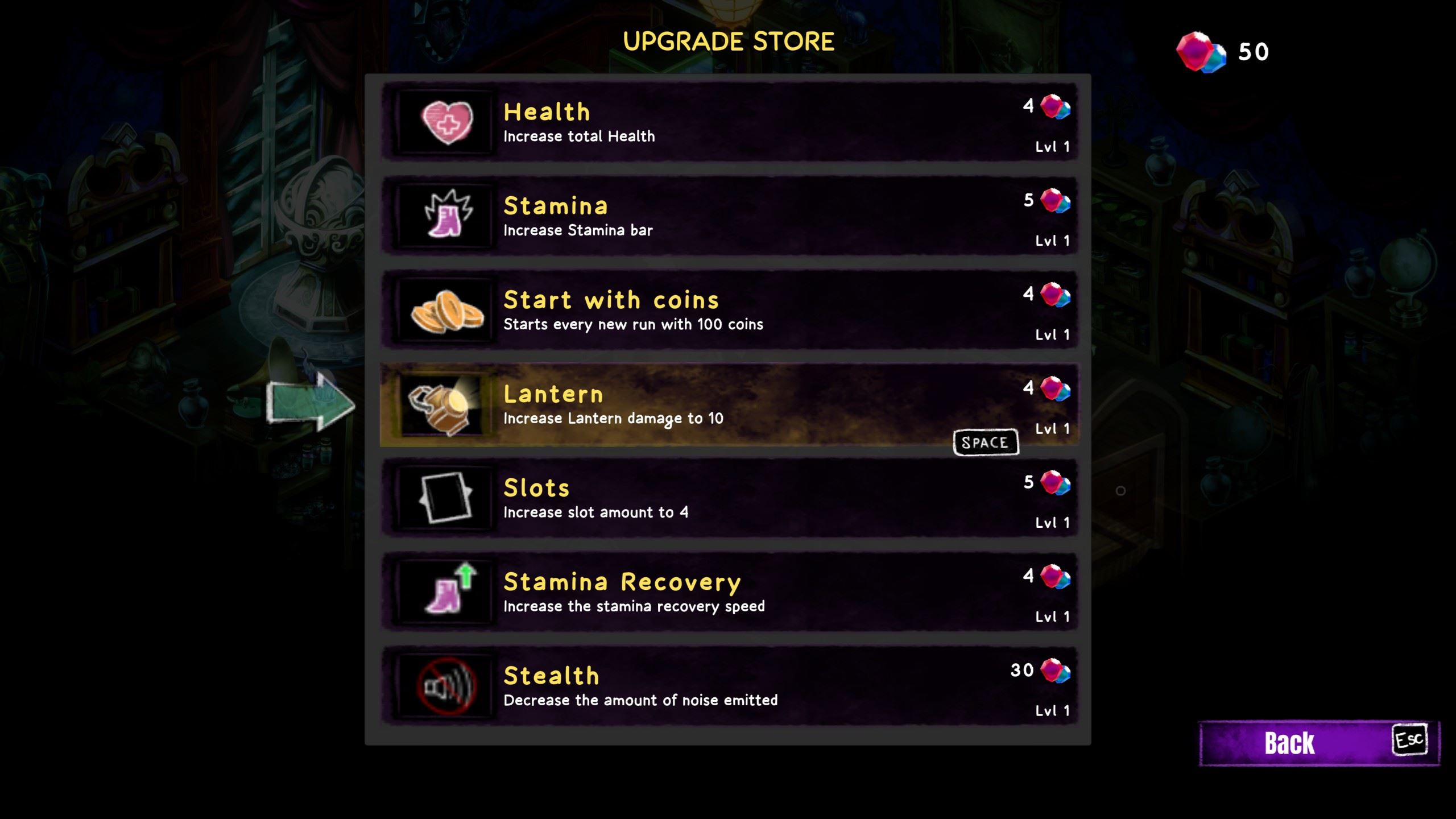The height and width of the screenshot is (819, 1456).
Task: Click the gem currency icon showing 50
Action: pos(1201,52)
